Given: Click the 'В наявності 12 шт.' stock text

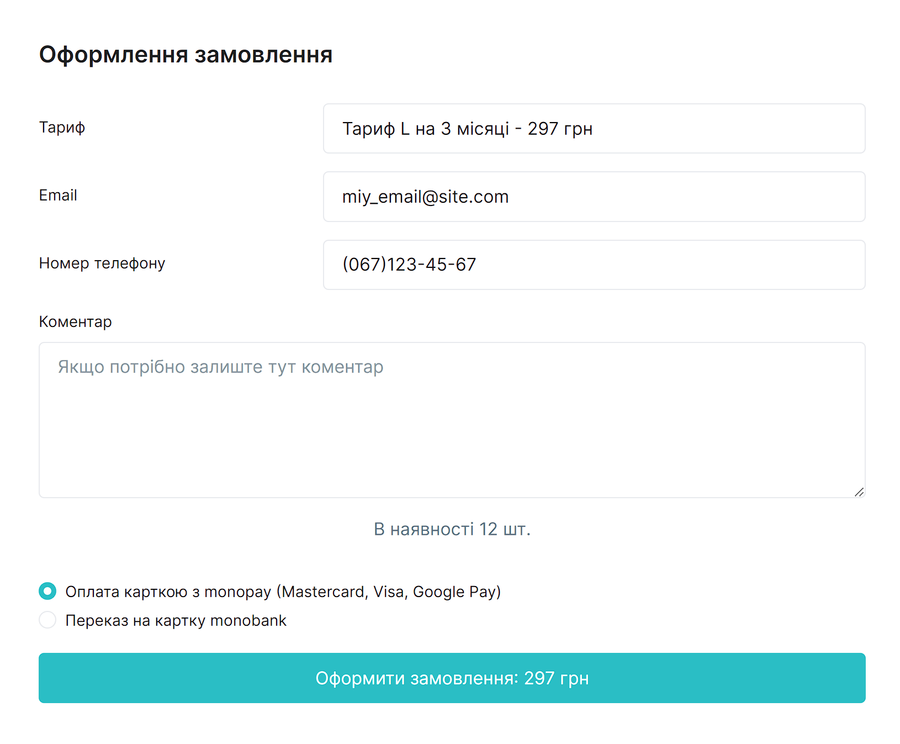Looking at the screenshot, I should pos(452,529).
